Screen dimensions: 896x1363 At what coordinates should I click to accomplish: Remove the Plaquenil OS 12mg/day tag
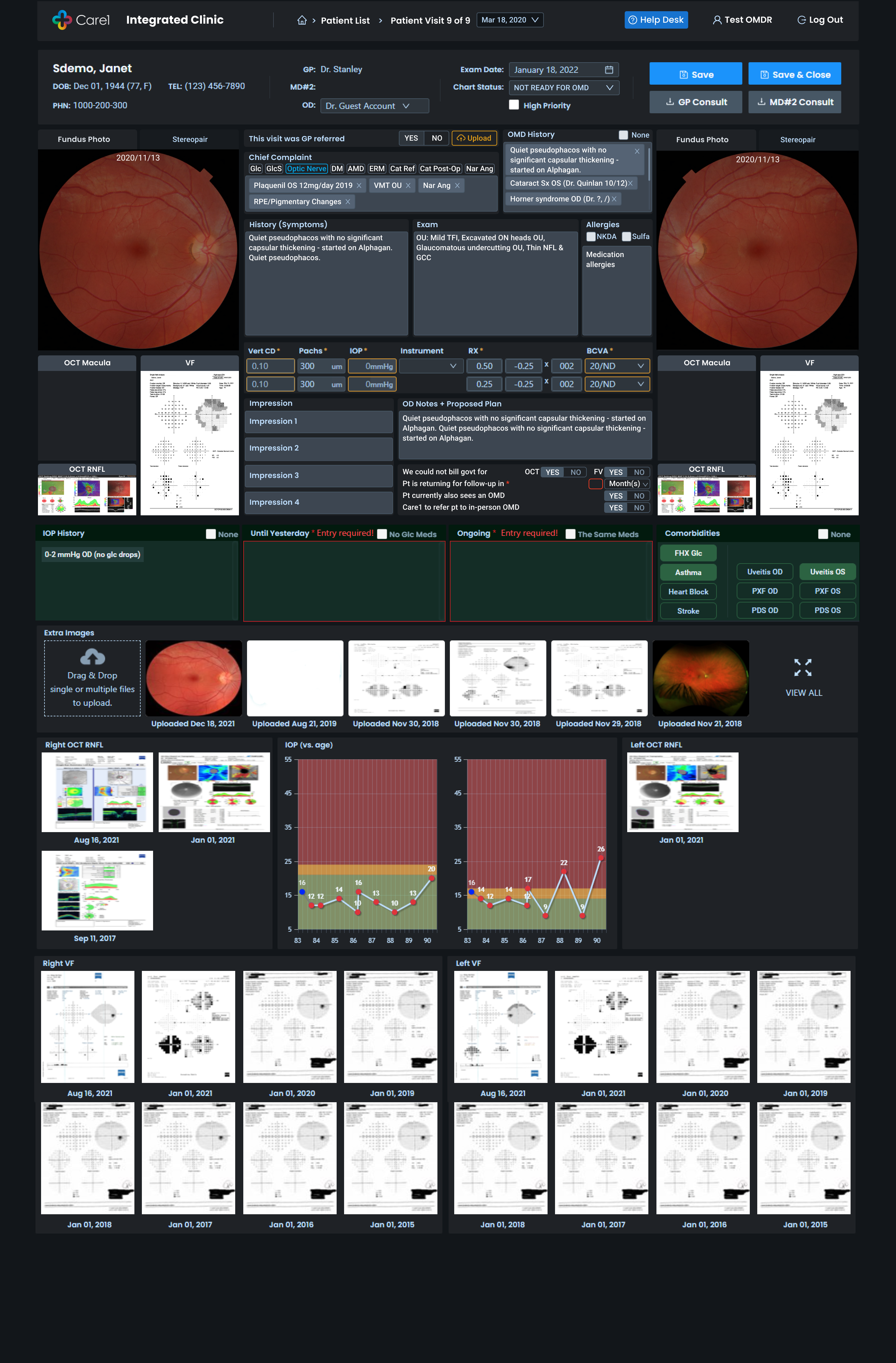[359, 185]
